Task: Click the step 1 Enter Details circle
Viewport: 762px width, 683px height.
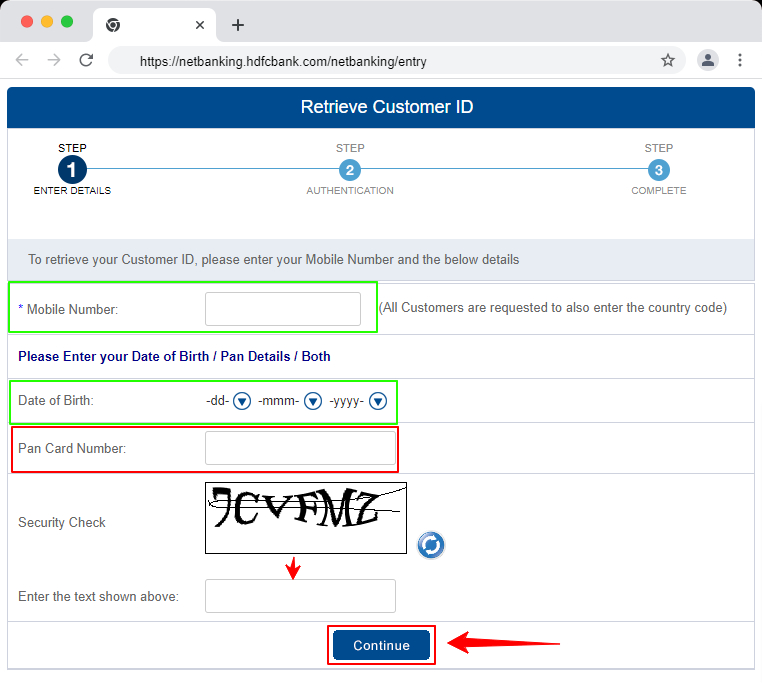Action: [72, 170]
